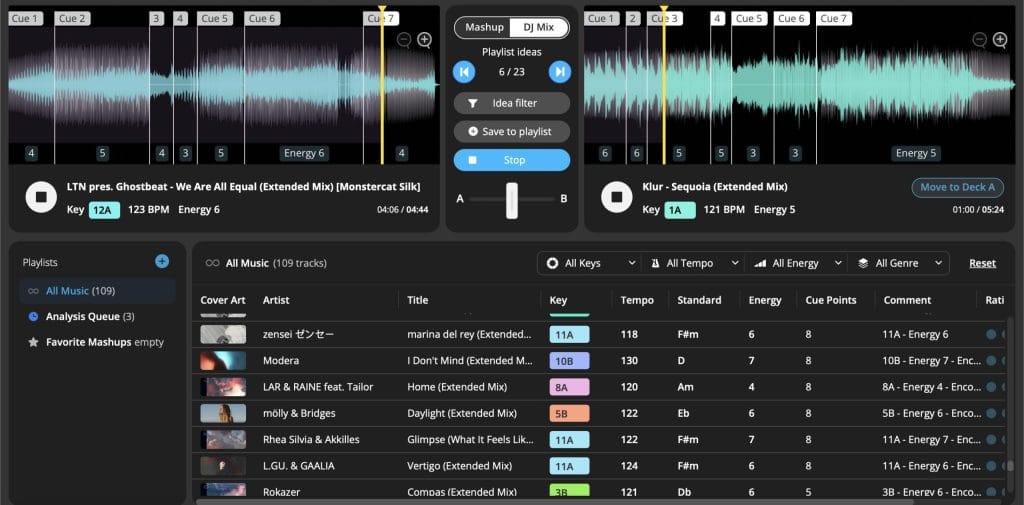Zoom out on the left waveform
Viewport: 1024px width, 505px height.
click(404, 40)
